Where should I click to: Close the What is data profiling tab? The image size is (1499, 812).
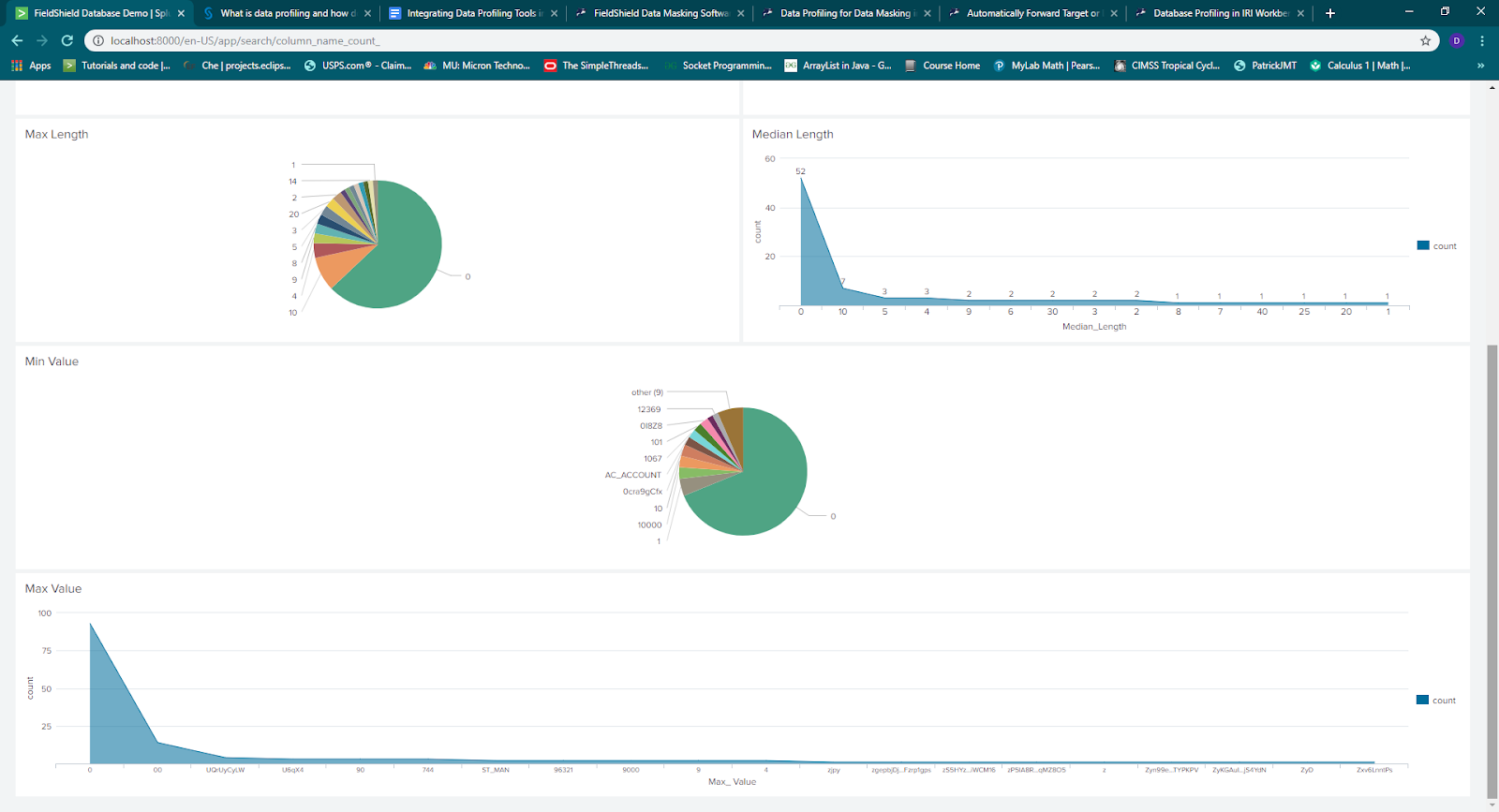tap(367, 13)
